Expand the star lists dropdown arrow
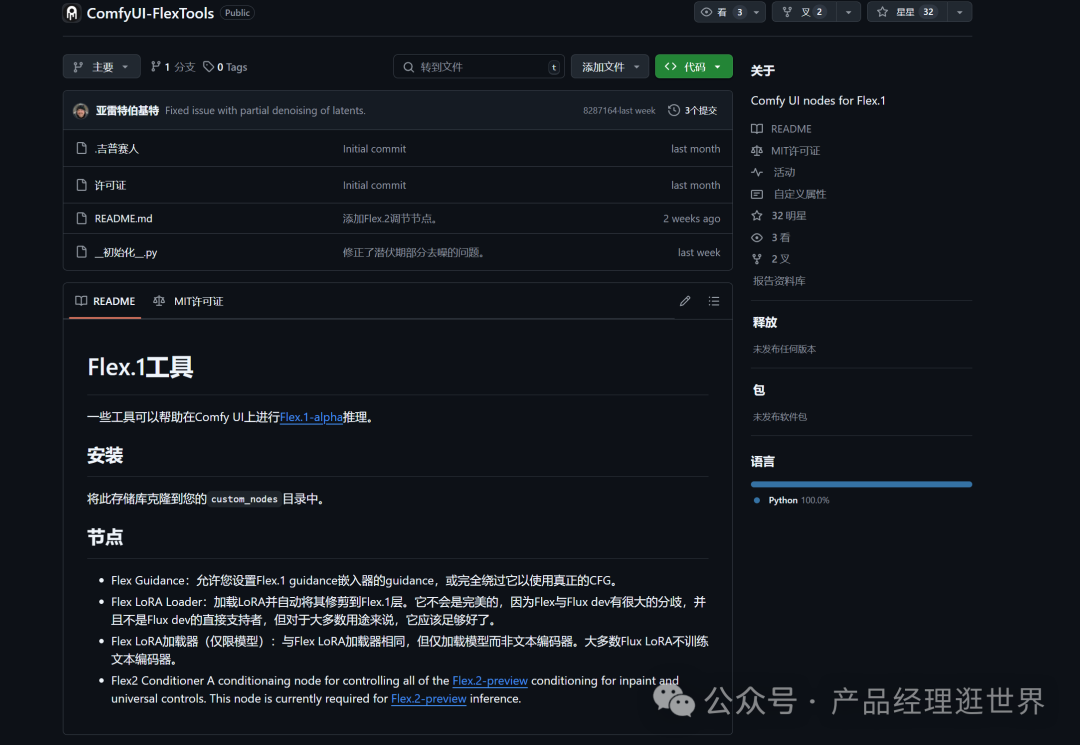Screen dimensions: 1080x745 959,12
